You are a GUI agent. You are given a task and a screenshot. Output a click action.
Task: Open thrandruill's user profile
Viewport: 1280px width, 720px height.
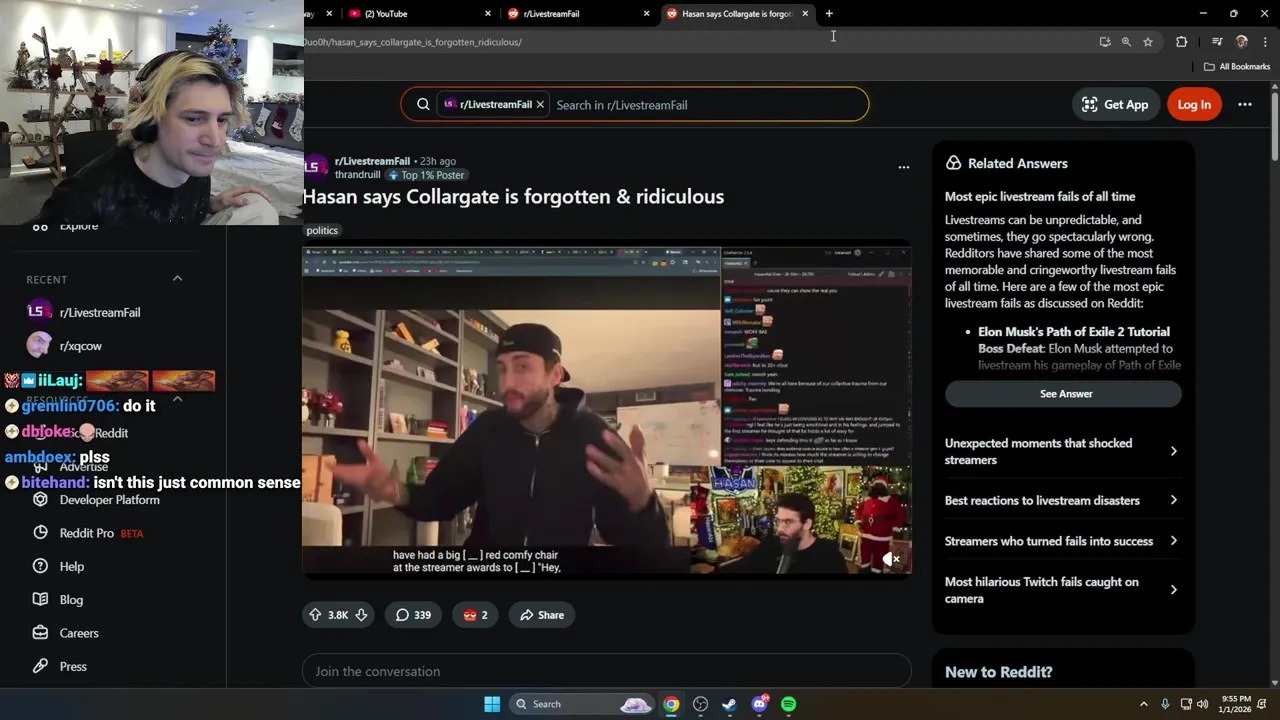tap(357, 175)
